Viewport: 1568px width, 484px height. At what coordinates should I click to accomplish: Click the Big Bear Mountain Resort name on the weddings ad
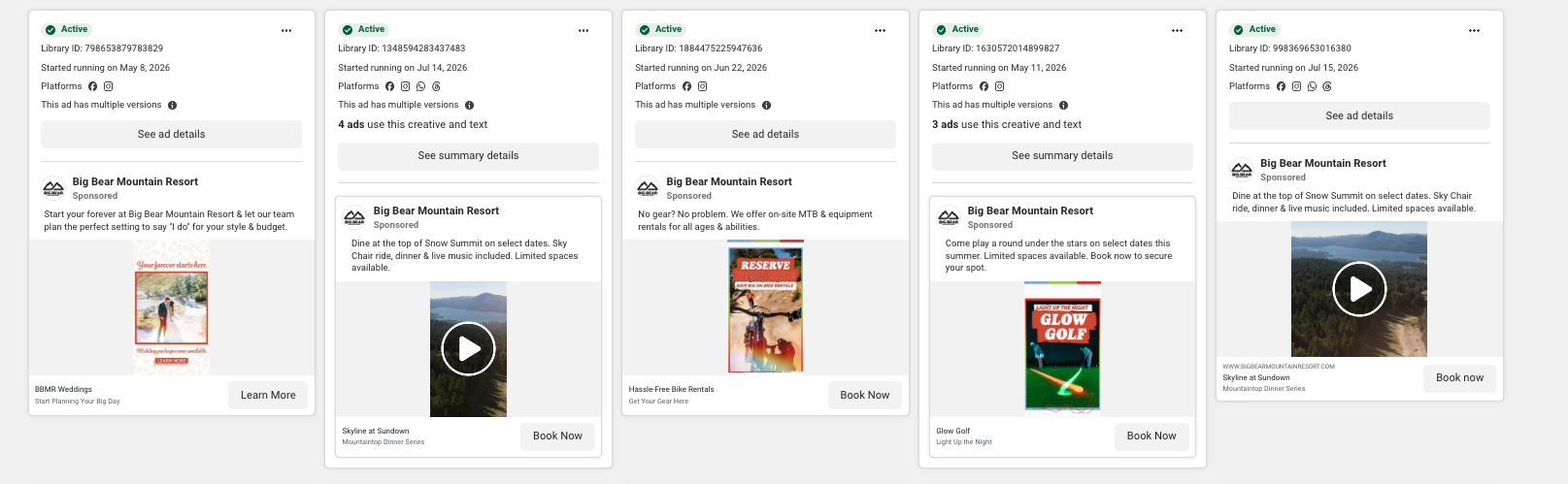pyautogui.click(x=135, y=181)
